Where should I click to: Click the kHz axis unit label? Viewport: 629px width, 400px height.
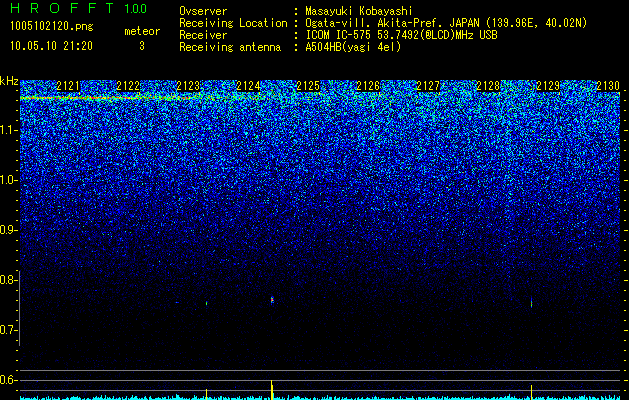point(9,81)
